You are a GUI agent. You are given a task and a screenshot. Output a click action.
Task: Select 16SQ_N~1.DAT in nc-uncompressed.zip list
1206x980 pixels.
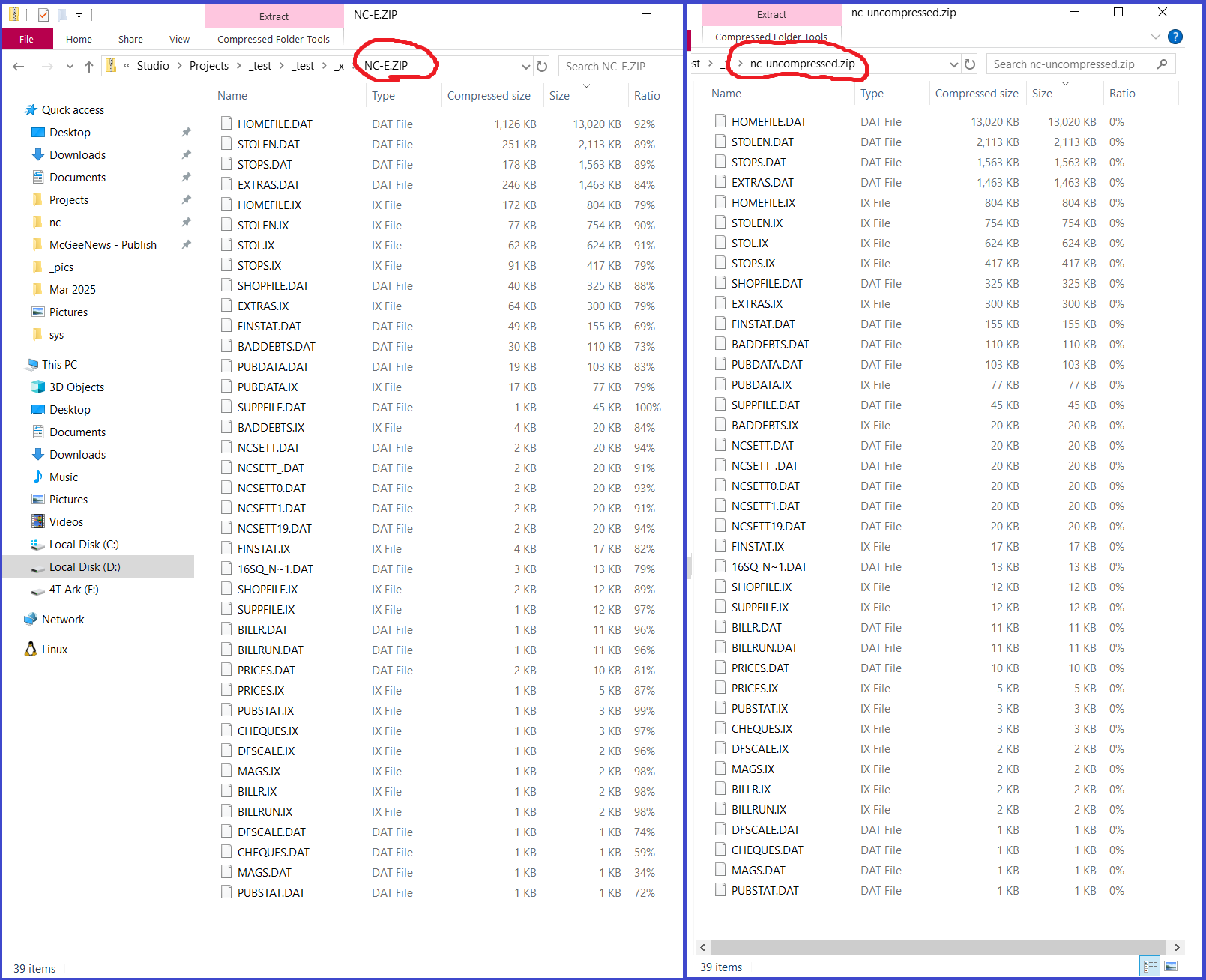pyautogui.click(x=769, y=567)
